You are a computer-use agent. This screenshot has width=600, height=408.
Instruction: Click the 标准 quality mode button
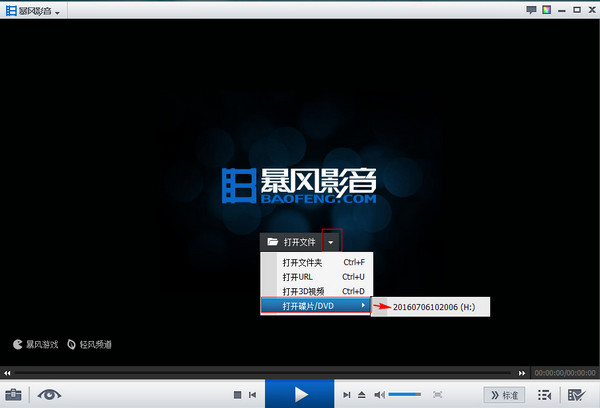(504, 395)
